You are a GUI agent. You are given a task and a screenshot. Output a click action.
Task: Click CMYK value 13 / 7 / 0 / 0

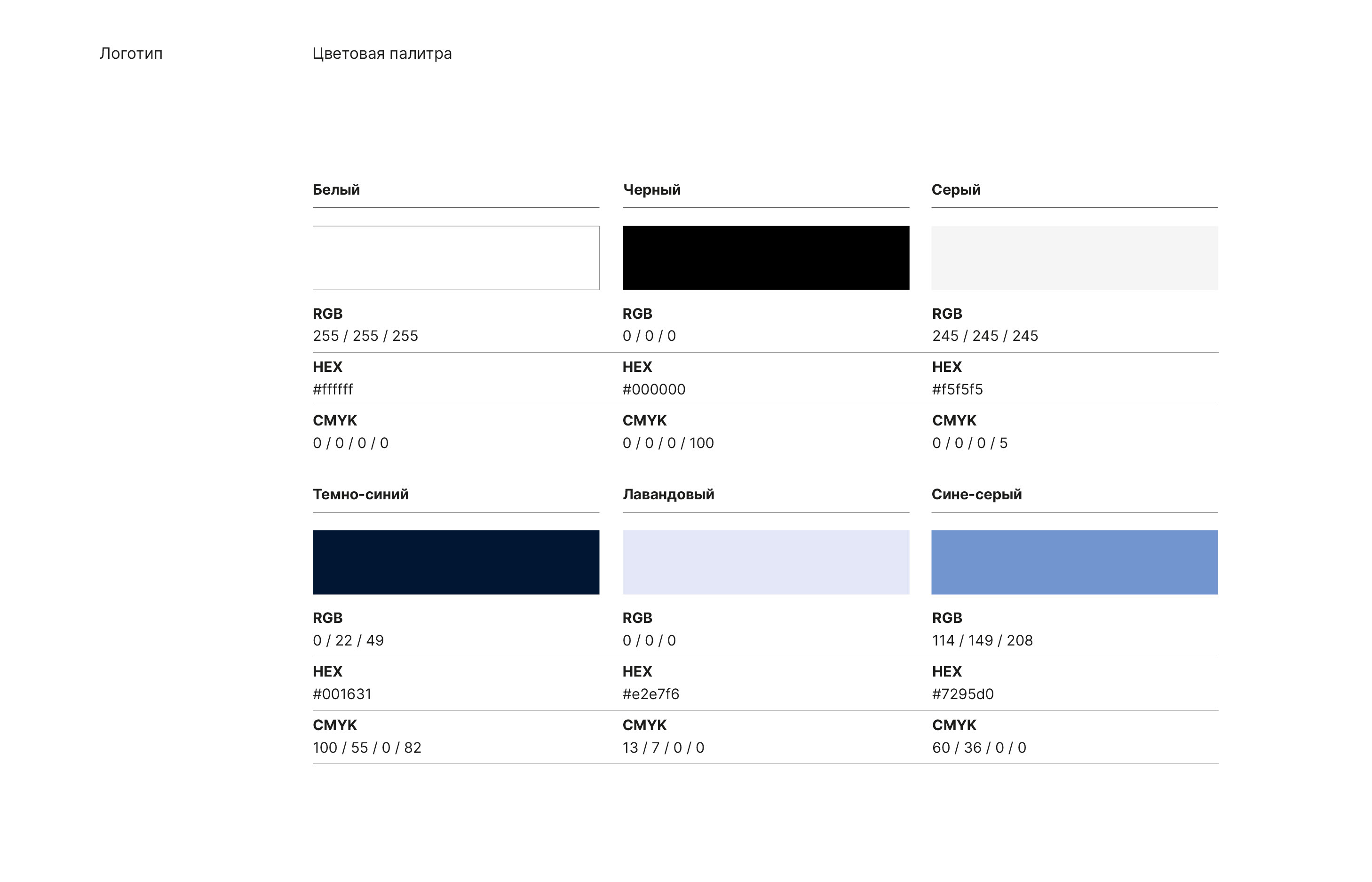(663, 748)
